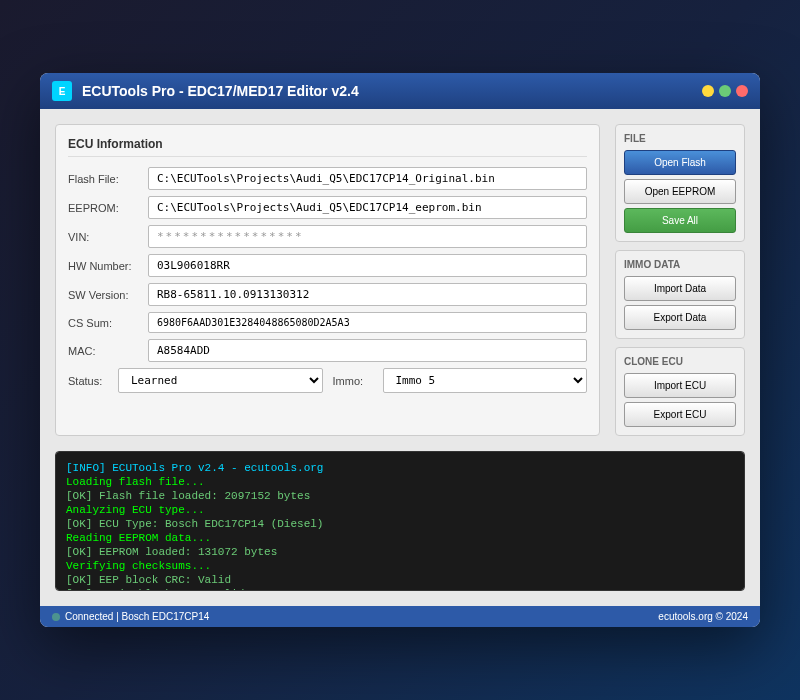Click the green connection status dot
The width and height of the screenshot is (800, 700).
(56, 617)
